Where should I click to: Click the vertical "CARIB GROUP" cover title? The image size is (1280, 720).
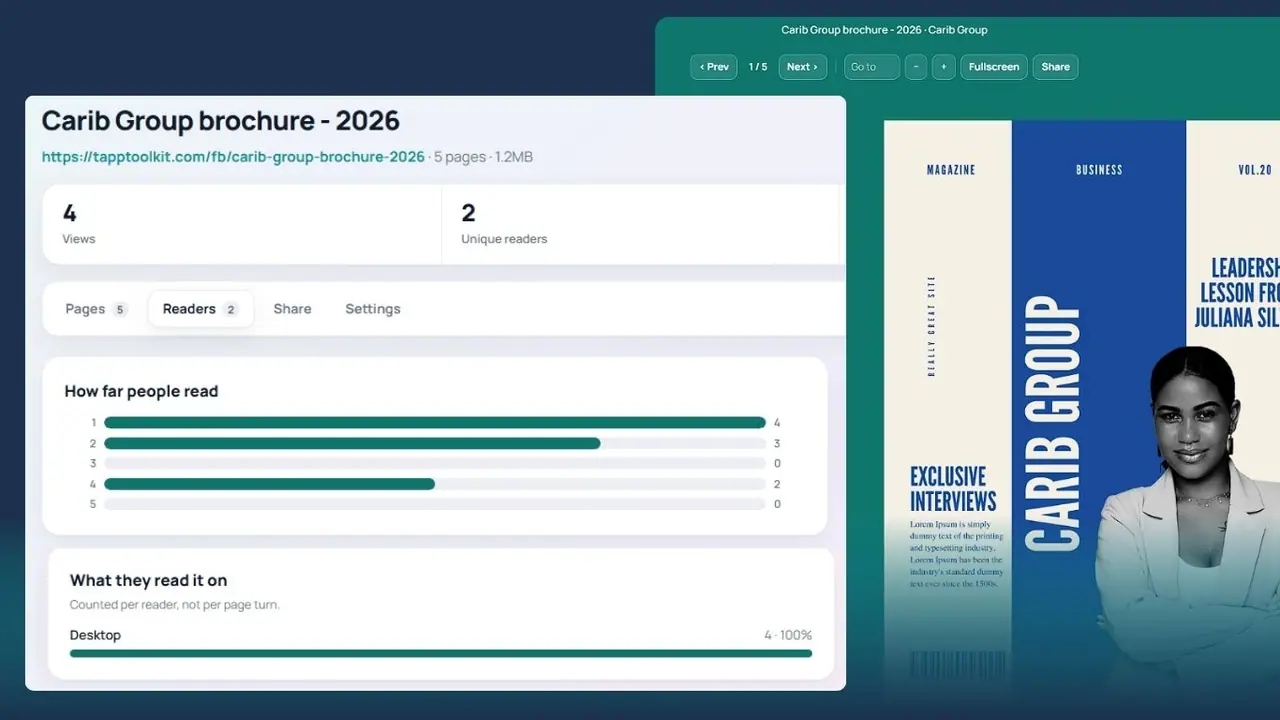point(1053,422)
